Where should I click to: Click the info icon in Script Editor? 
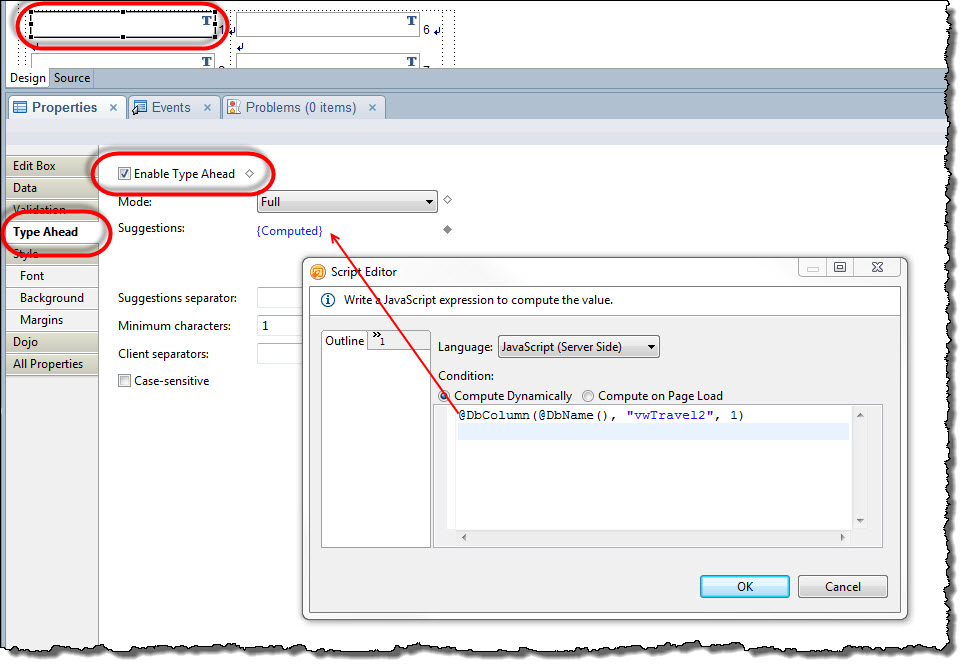(328, 300)
